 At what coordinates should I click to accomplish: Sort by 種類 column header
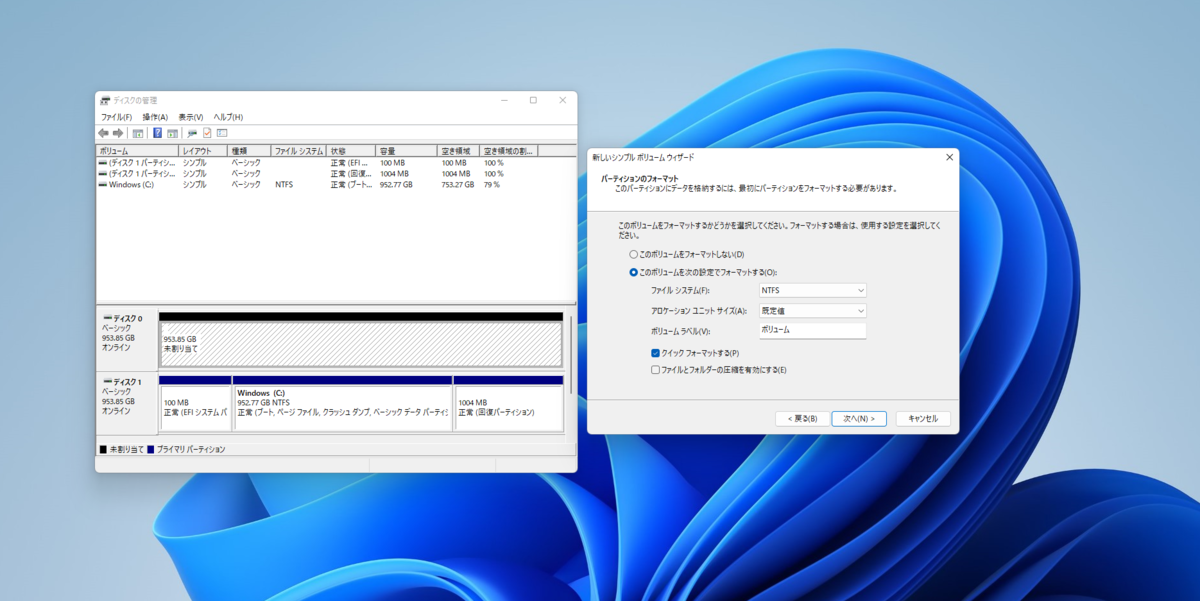tap(250, 151)
